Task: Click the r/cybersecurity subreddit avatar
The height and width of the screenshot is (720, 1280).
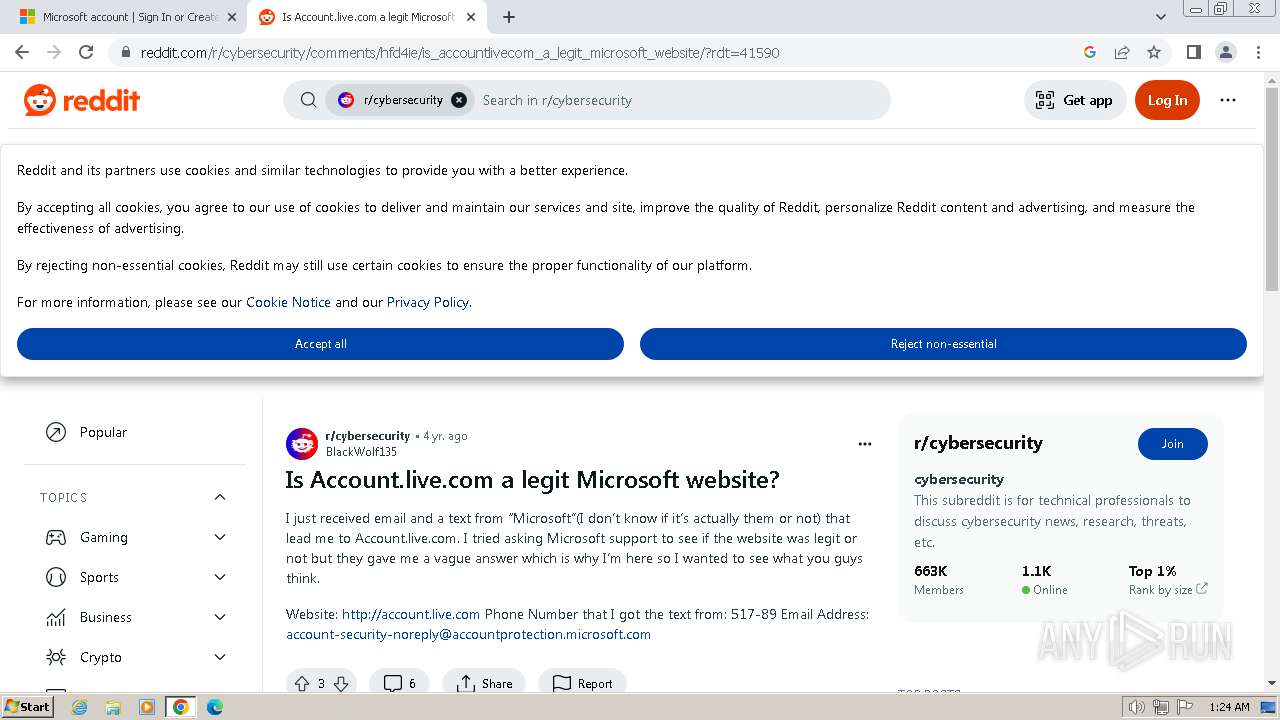Action: (x=302, y=443)
